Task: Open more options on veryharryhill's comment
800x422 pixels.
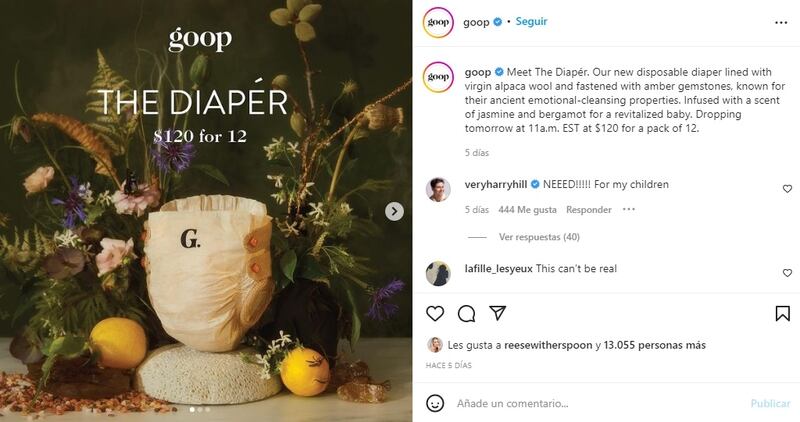Action: 629,209
